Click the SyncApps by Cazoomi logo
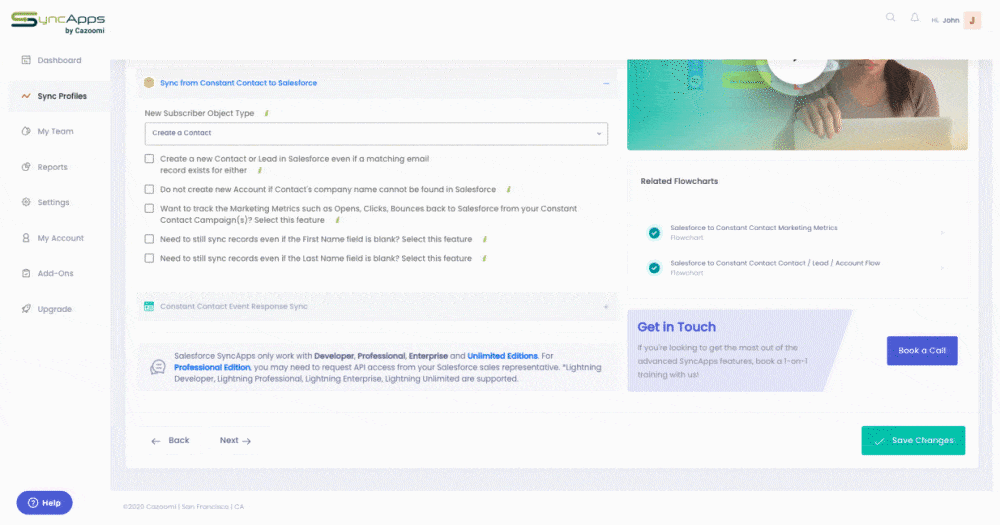The image size is (1000, 525). pos(58,23)
